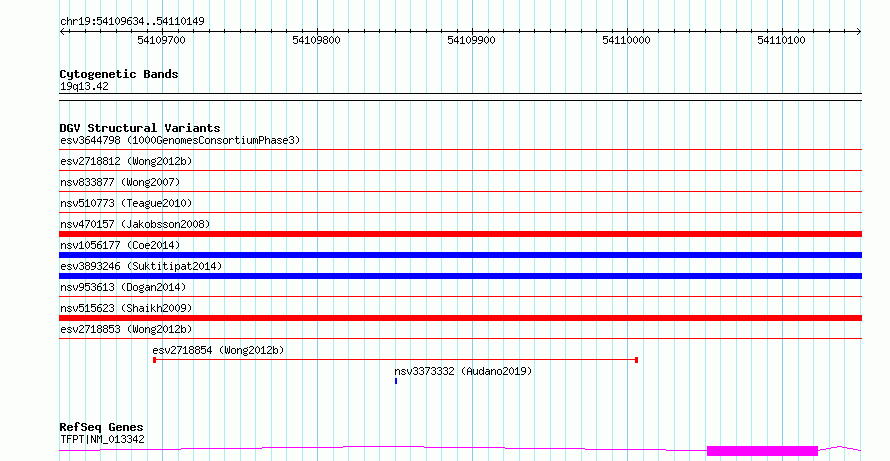Click the left arrow of the ruler

pos(62,32)
